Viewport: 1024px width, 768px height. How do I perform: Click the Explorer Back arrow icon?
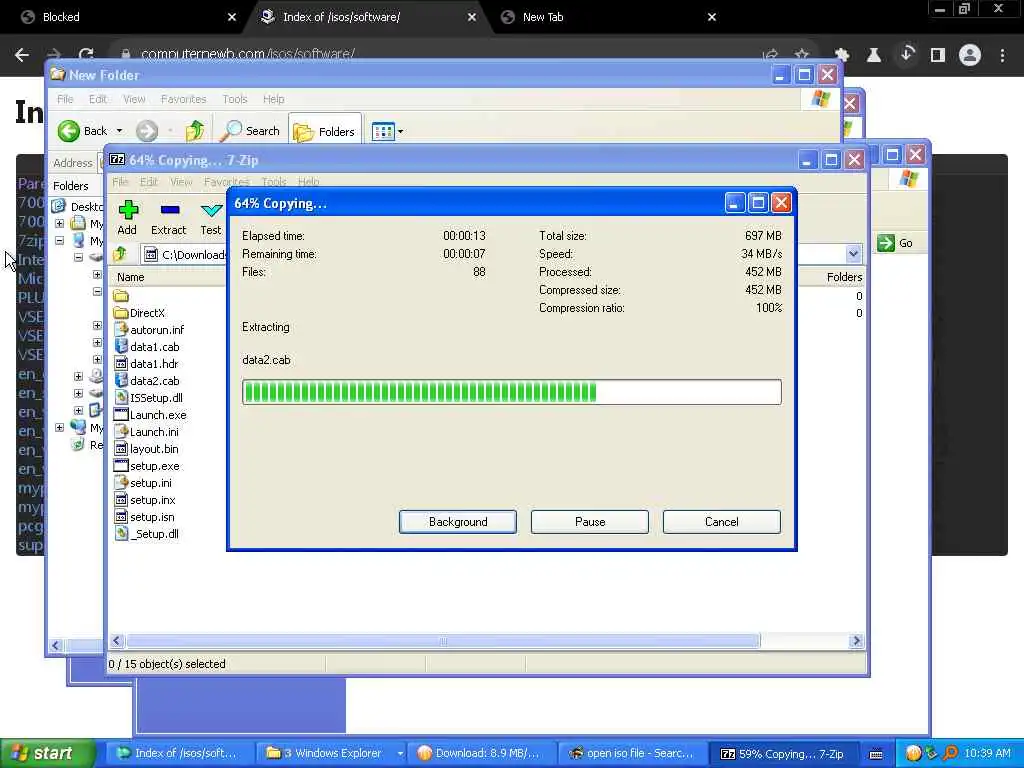(x=69, y=131)
